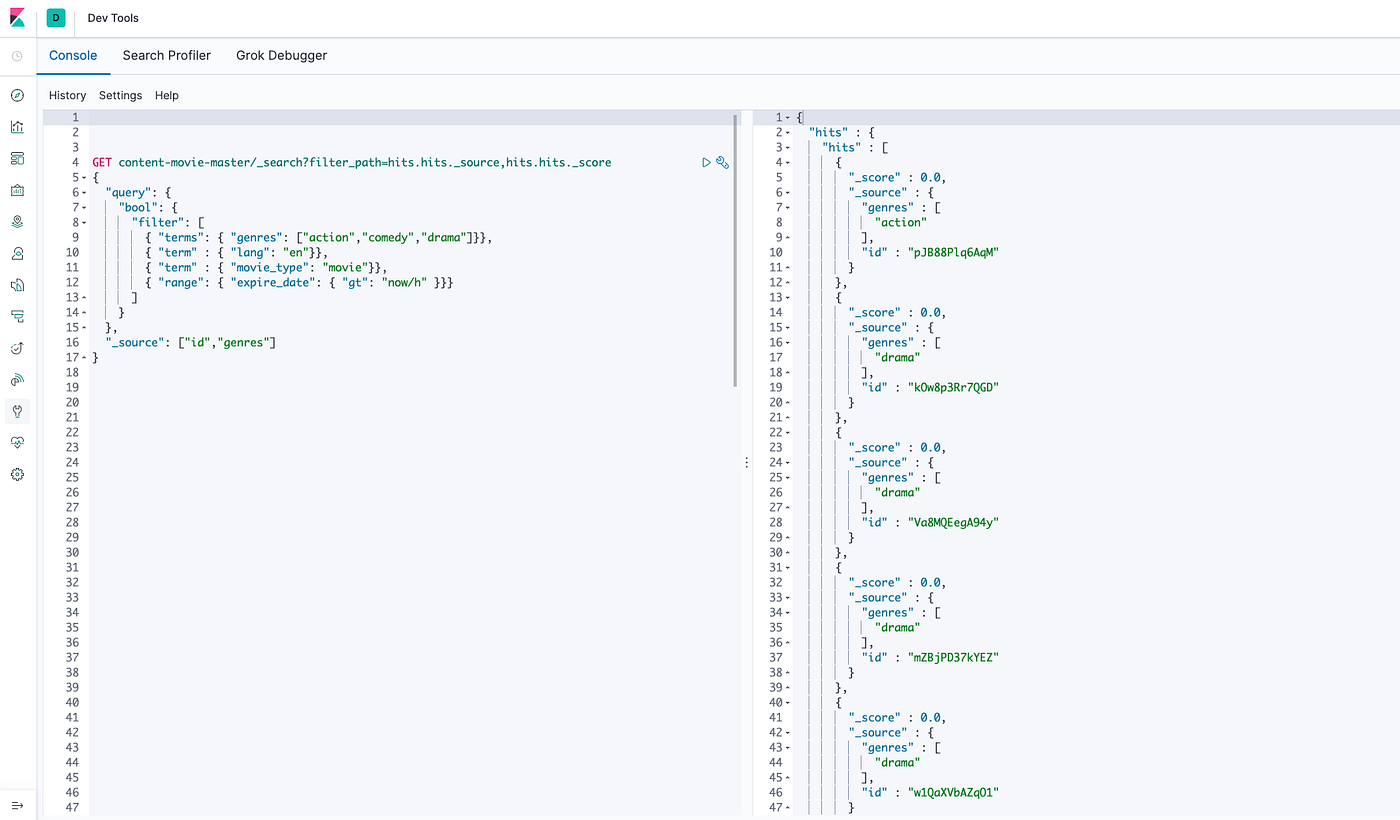Collapse "bool" fold at editor line 7

click(84, 208)
